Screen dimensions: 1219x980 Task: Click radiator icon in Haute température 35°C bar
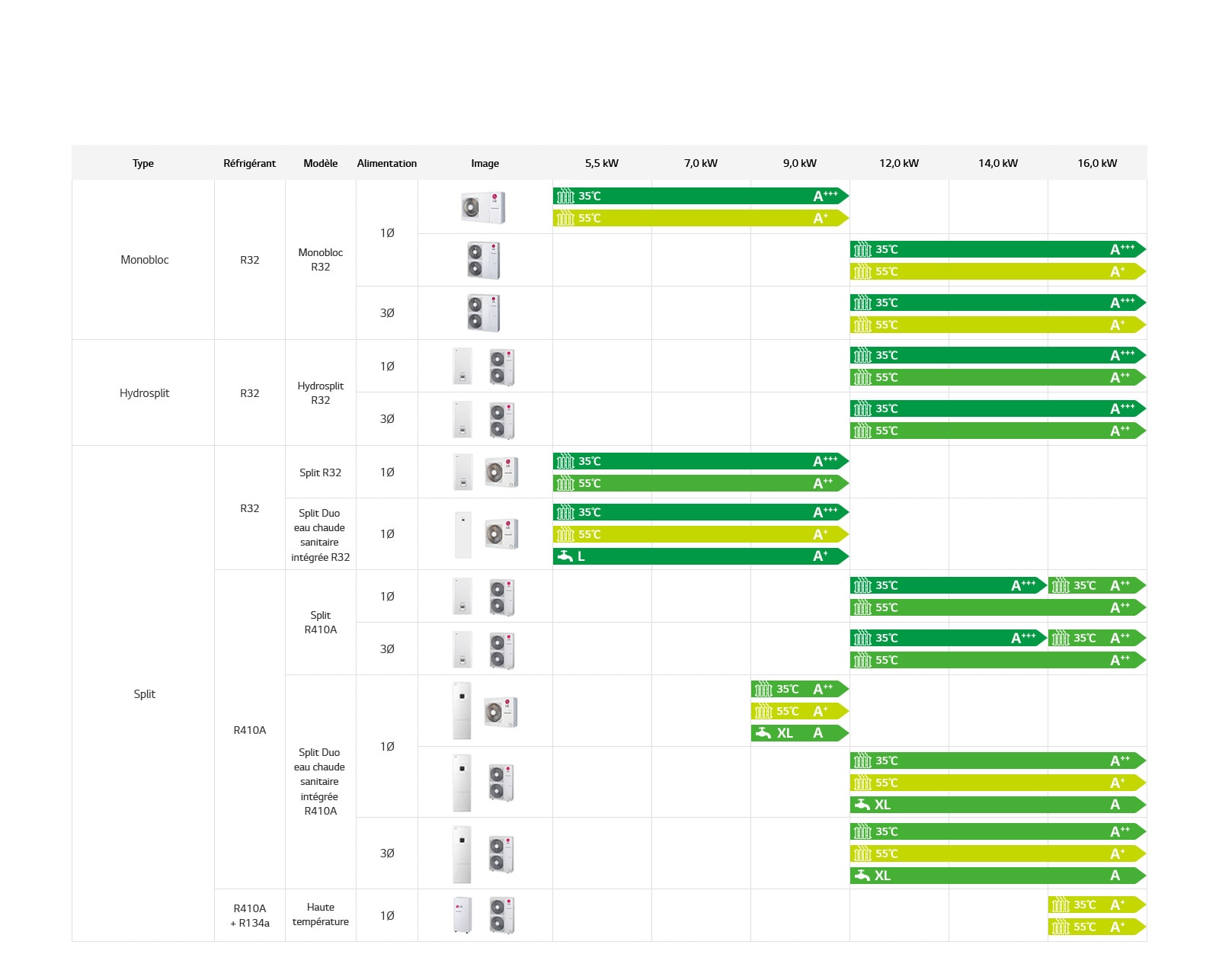1060,905
